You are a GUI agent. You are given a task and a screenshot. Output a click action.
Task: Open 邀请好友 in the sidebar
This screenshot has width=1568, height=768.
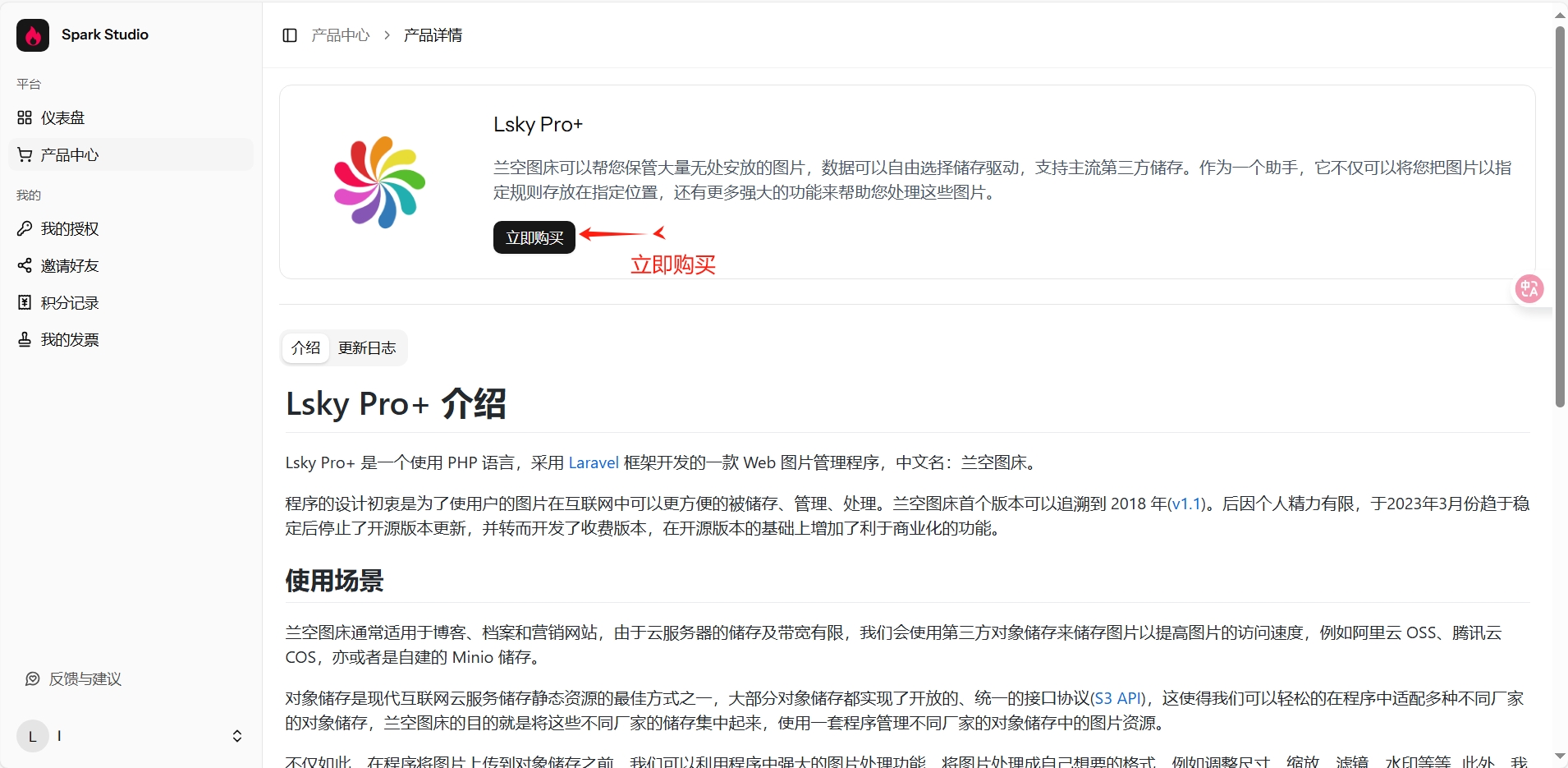click(131, 265)
